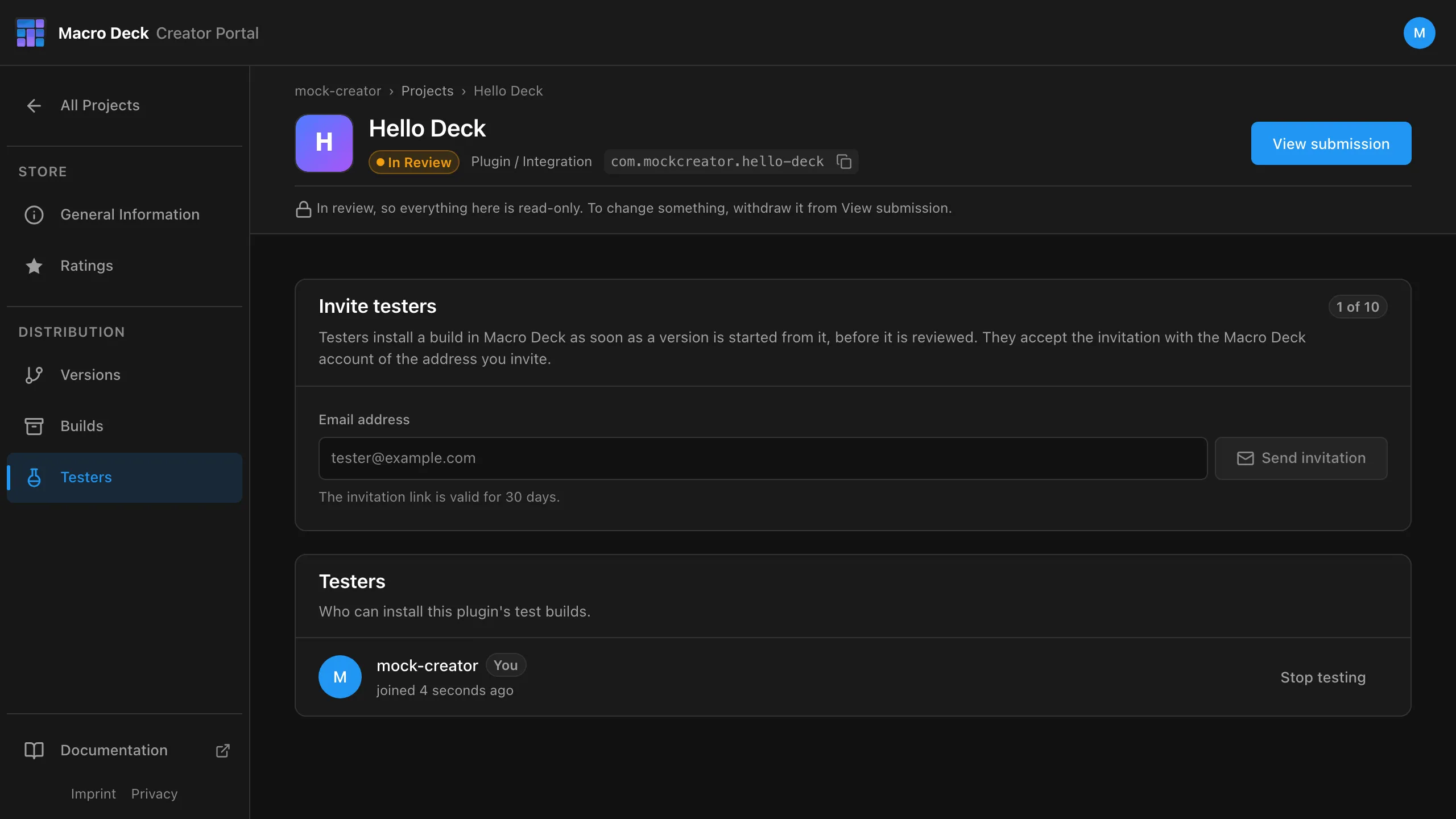The image size is (1456, 819).
Task: Click the 1 of 10 tester count badge
Action: point(1358,307)
